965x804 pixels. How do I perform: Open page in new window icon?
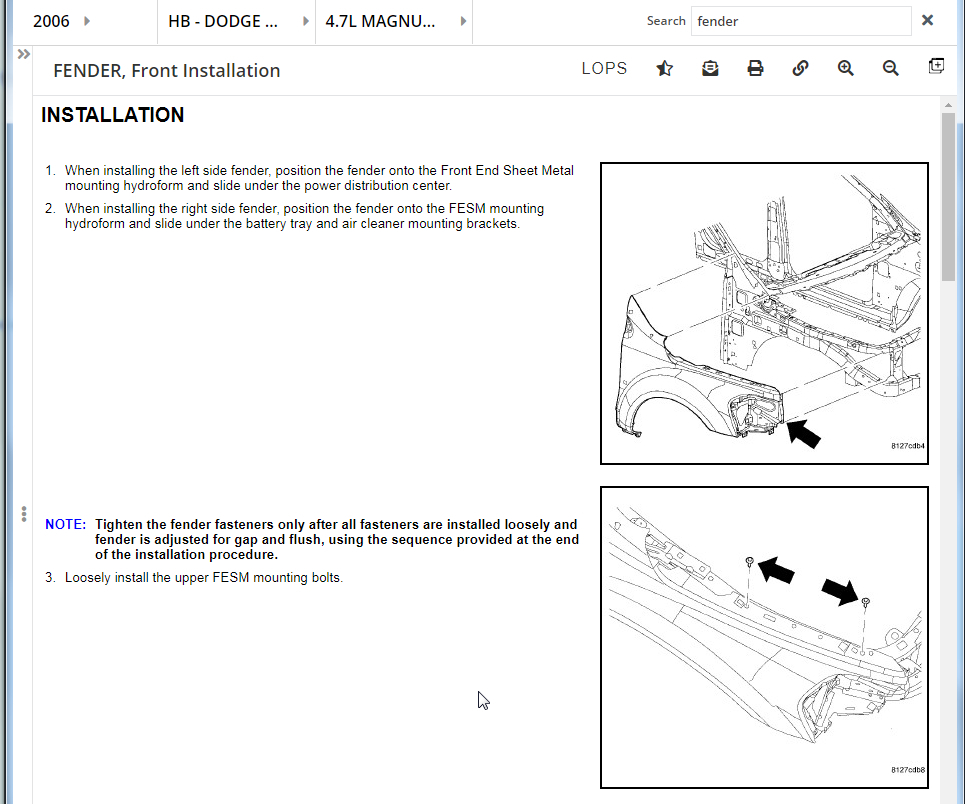point(936,66)
